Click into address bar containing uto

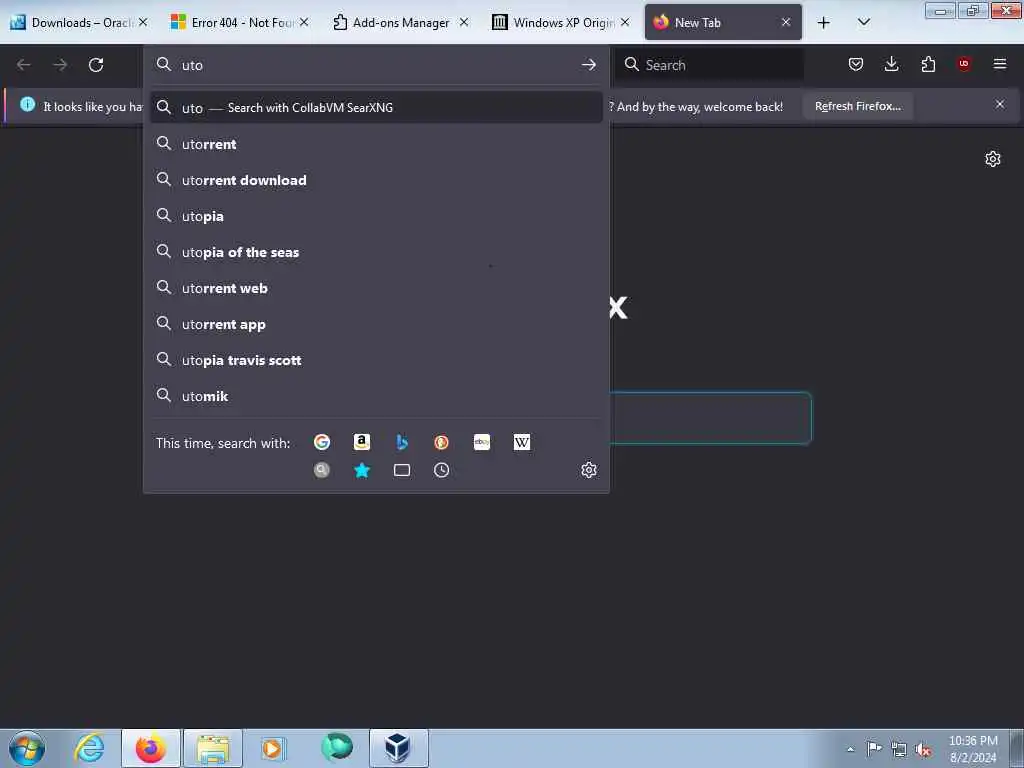tap(376, 65)
